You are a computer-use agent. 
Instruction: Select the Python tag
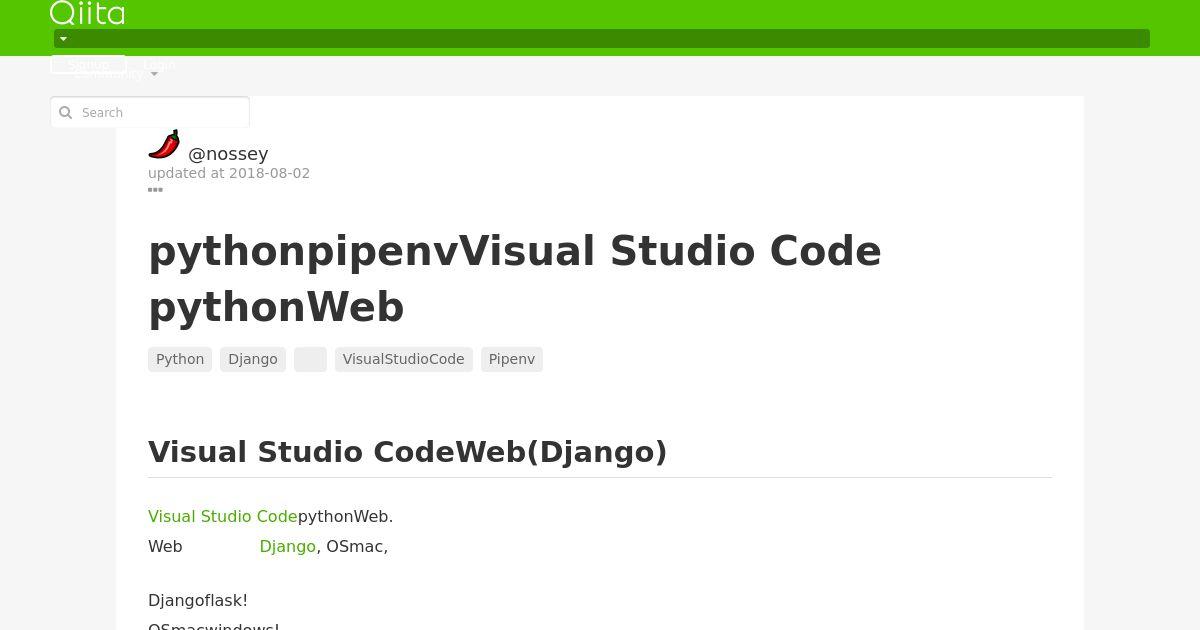point(180,359)
